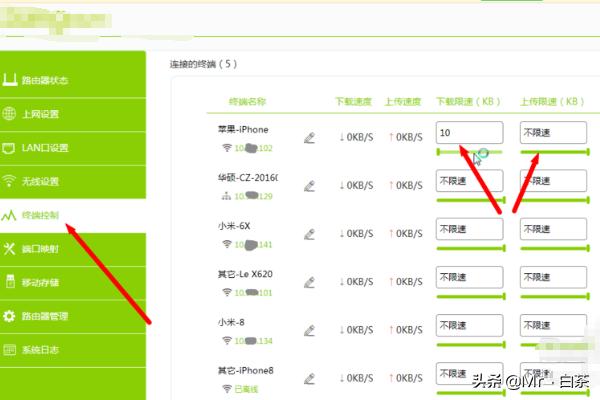Click Wi-Fi icon under 小米-6X

(227, 244)
